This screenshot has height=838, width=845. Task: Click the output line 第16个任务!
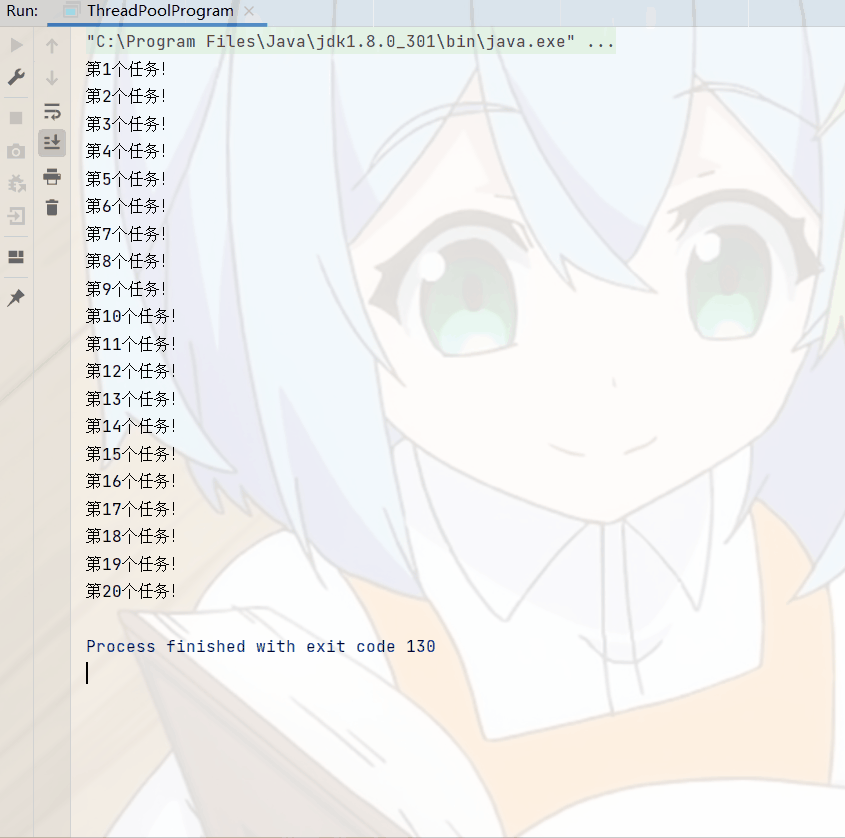131,481
